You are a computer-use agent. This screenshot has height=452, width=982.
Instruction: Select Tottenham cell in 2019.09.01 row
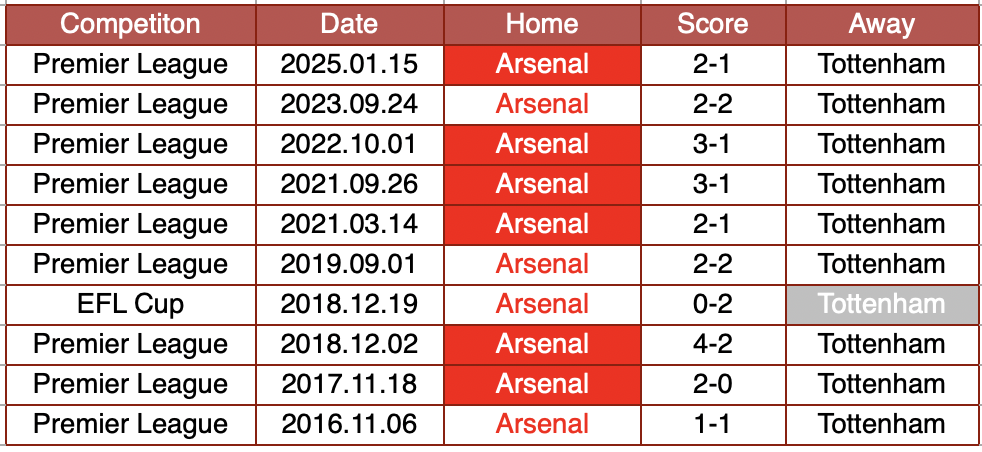tap(881, 264)
